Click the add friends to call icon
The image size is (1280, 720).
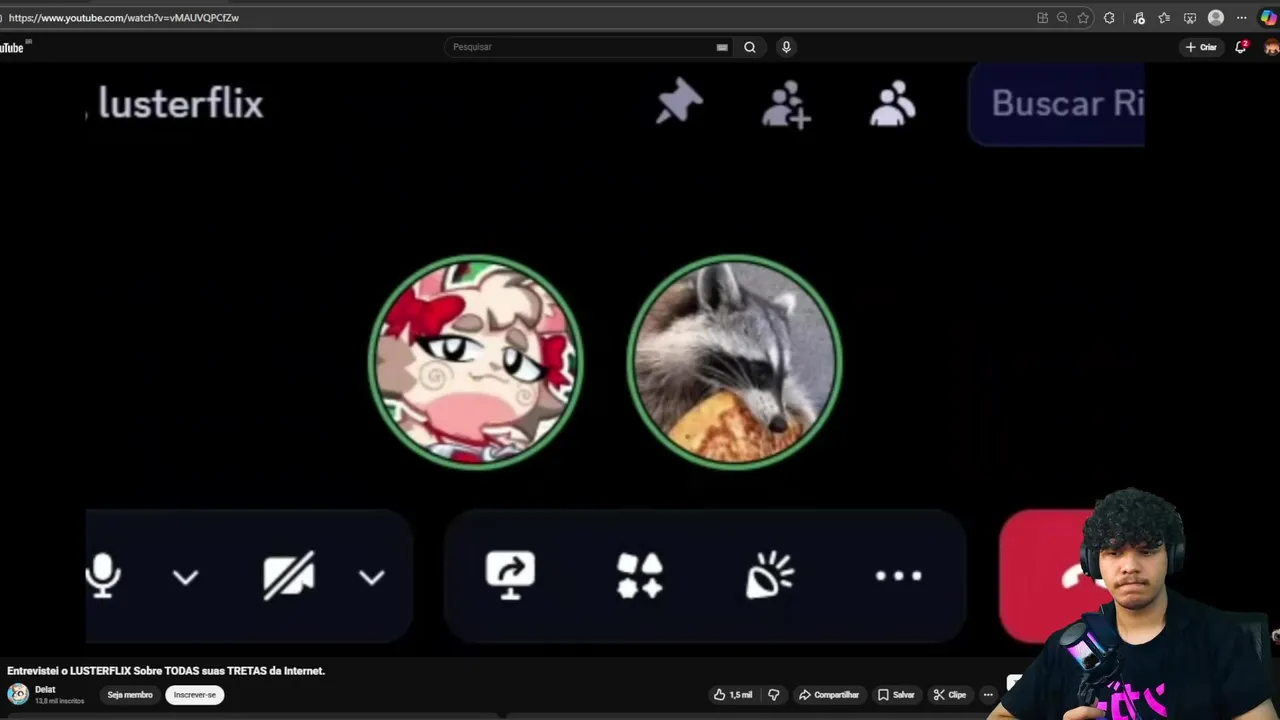(786, 104)
